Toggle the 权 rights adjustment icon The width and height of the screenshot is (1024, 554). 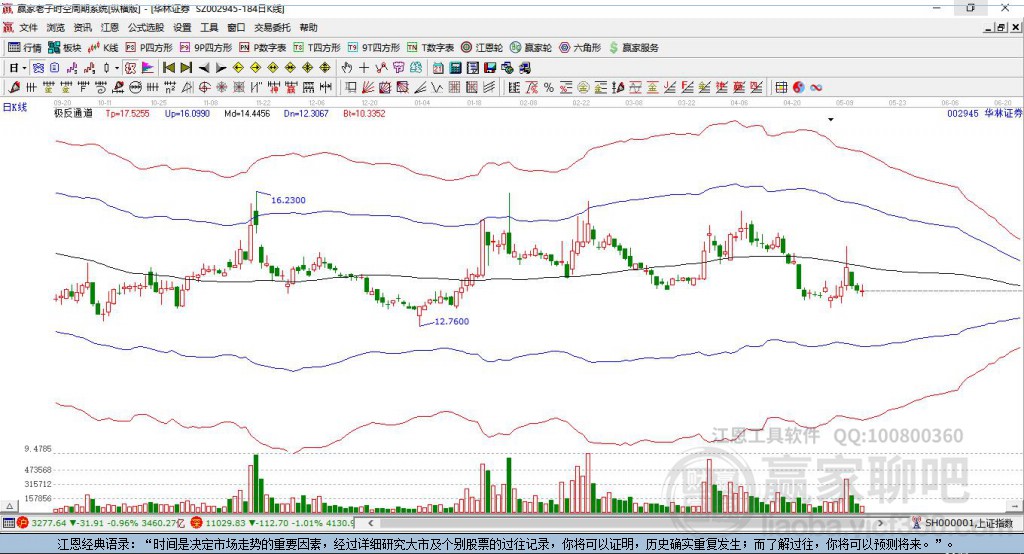(130, 68)
